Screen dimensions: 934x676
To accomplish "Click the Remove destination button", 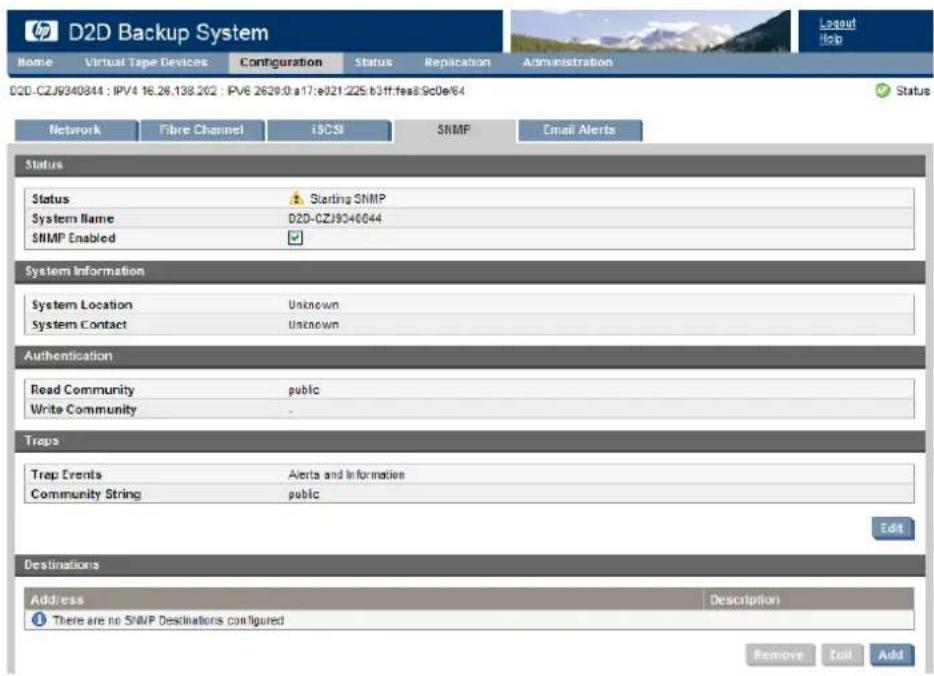I will tap(779, 655).
